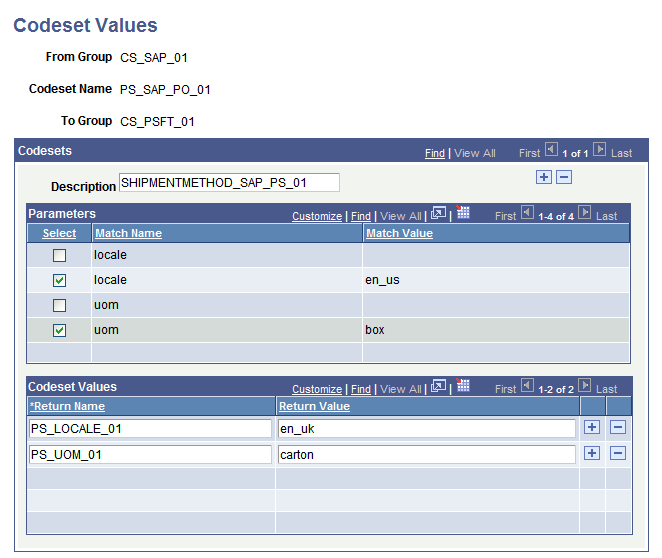Edit the en_uk return value field
The image size is (662, 558).
[x=427, y=429]
